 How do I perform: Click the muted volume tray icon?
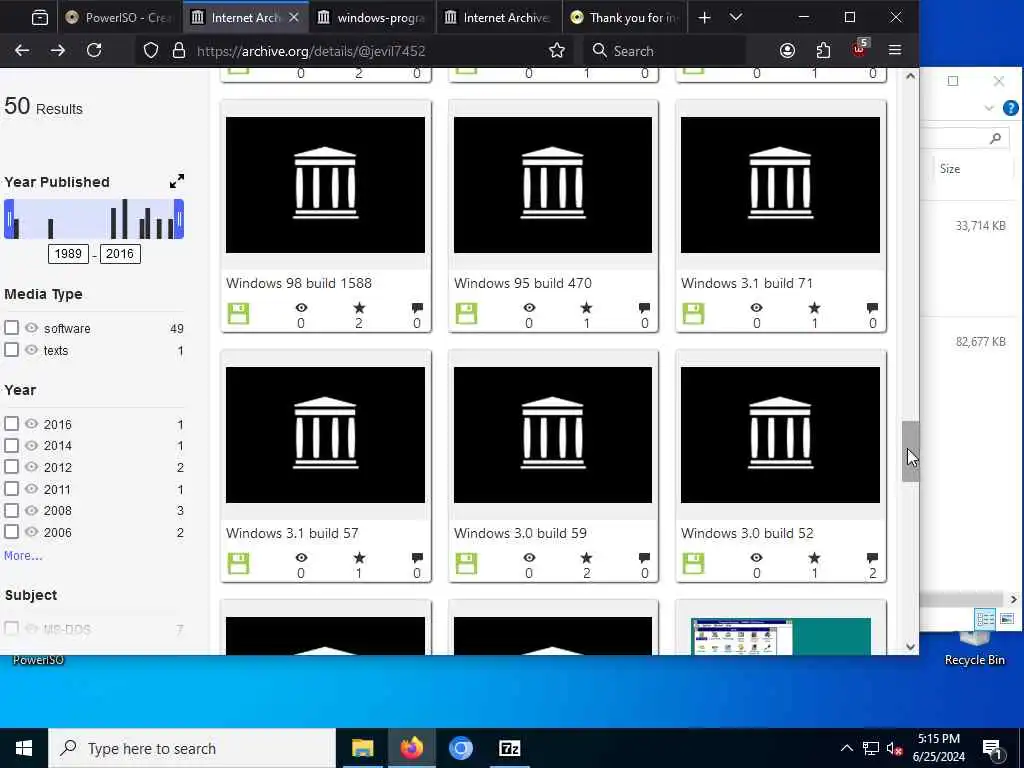(894, 748)
